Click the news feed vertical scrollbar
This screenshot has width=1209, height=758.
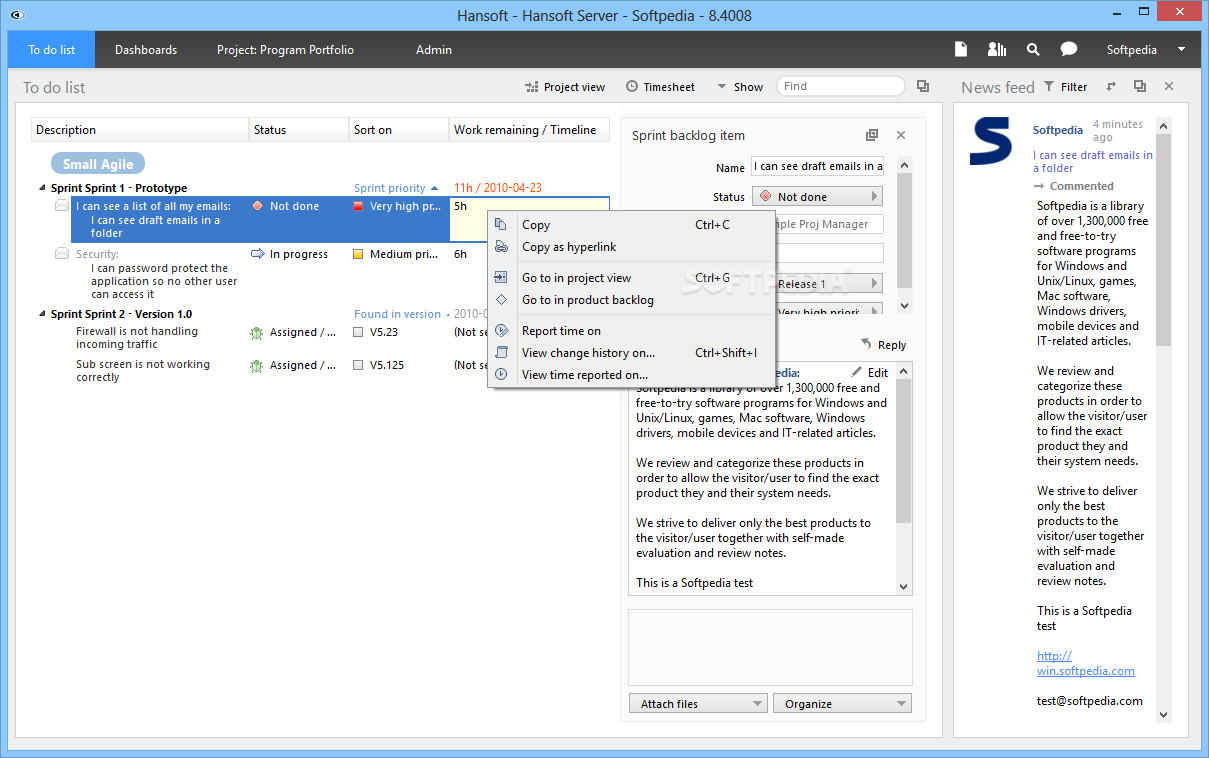pyautogui.click(x=1163, y=420)
